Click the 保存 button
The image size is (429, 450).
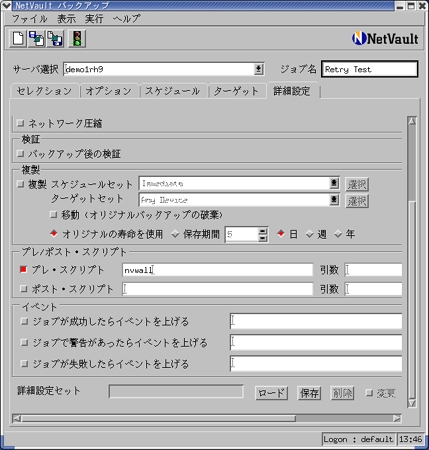tap(309, 393)
